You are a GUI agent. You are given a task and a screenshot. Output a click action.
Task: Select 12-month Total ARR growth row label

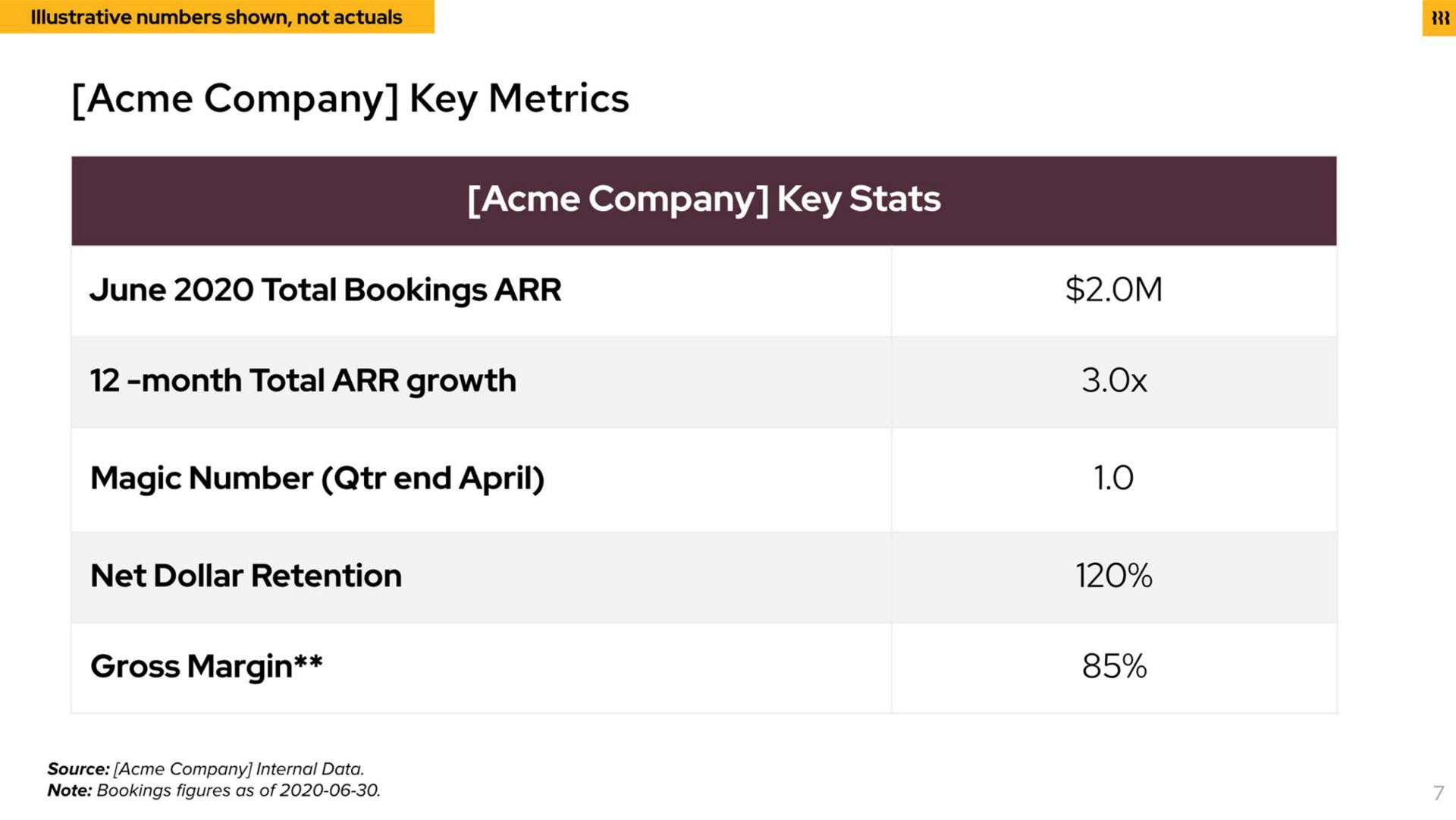coord(303,382)
